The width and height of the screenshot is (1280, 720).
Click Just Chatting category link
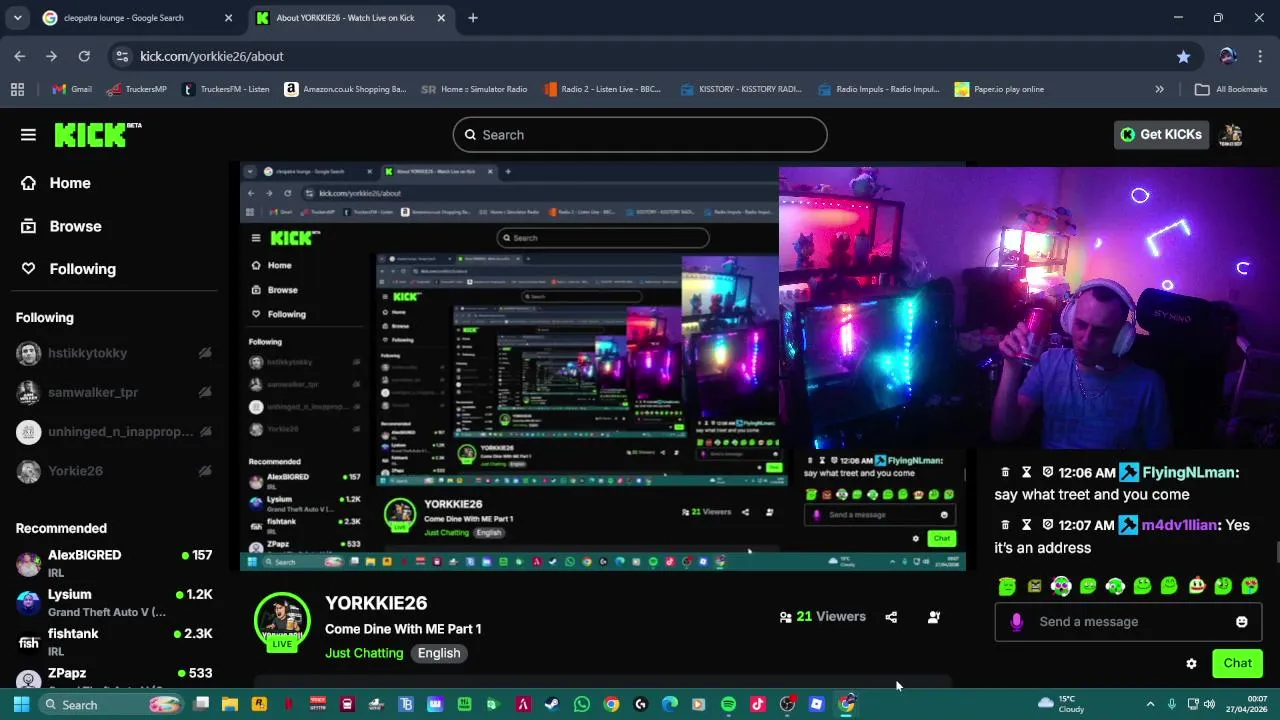pyautogui.click(x=364, y=653)
